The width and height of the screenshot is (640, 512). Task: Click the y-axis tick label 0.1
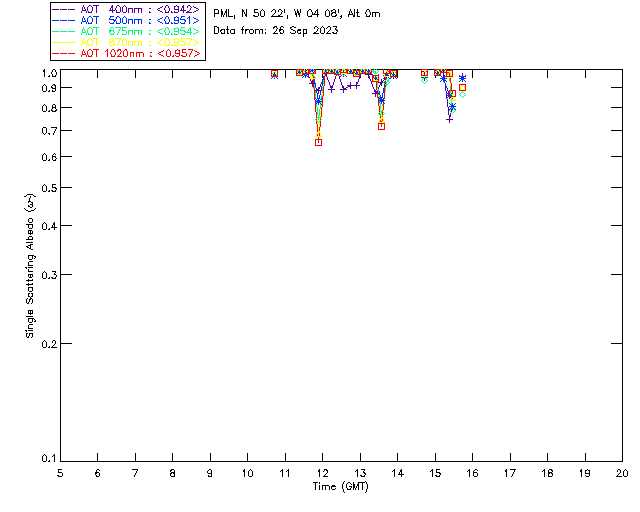[x=49, y=459]
